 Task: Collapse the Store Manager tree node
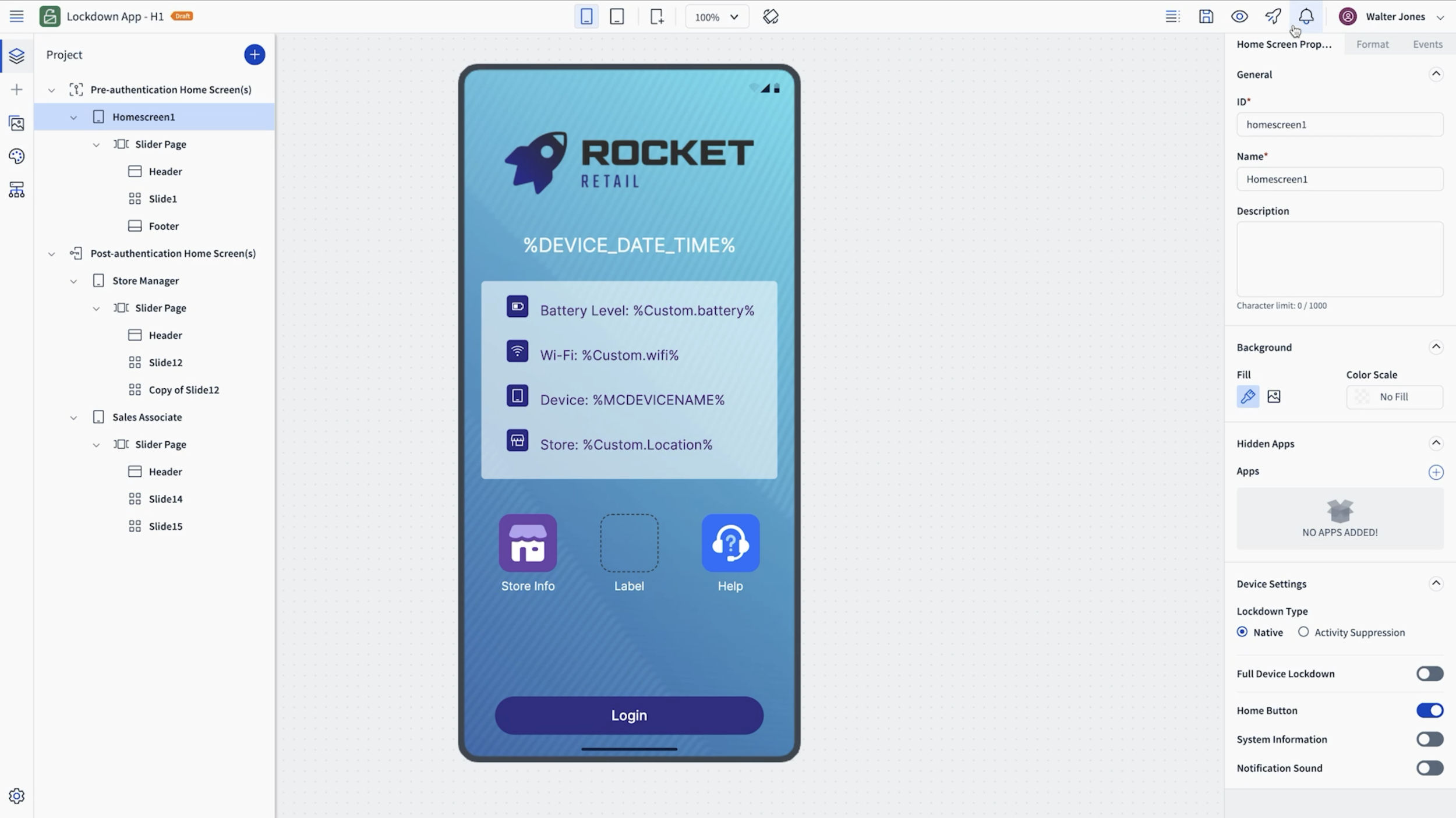pyautogui.click(x=73, y=281)
